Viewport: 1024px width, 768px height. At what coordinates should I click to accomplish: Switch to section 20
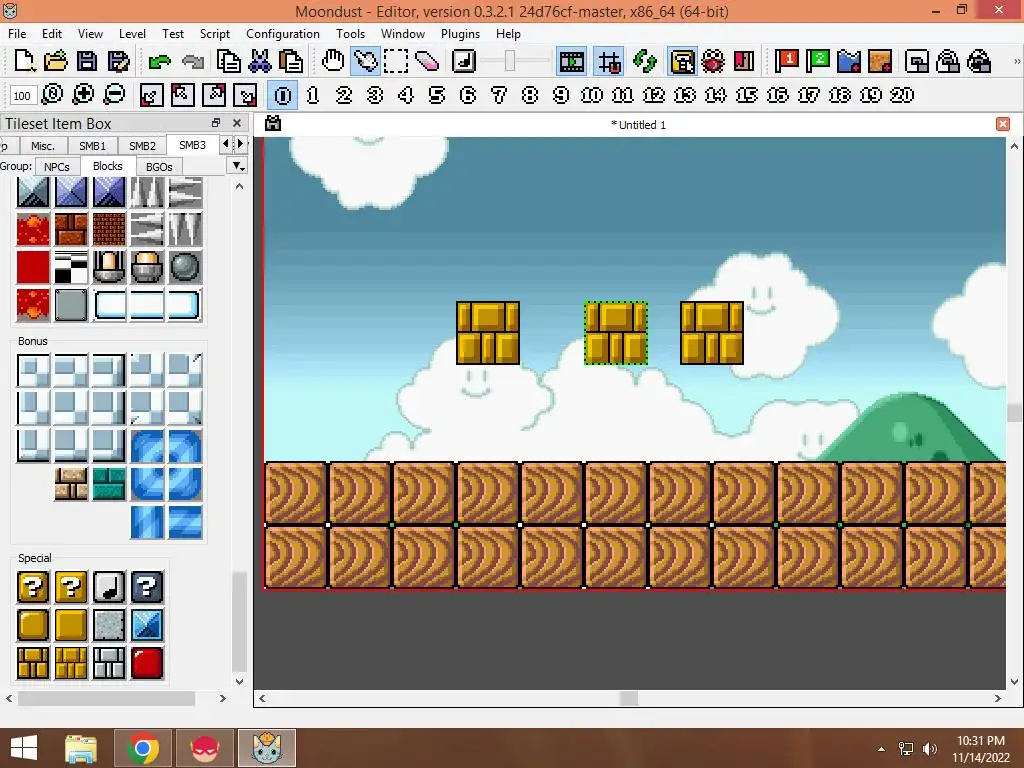point(902,95)
